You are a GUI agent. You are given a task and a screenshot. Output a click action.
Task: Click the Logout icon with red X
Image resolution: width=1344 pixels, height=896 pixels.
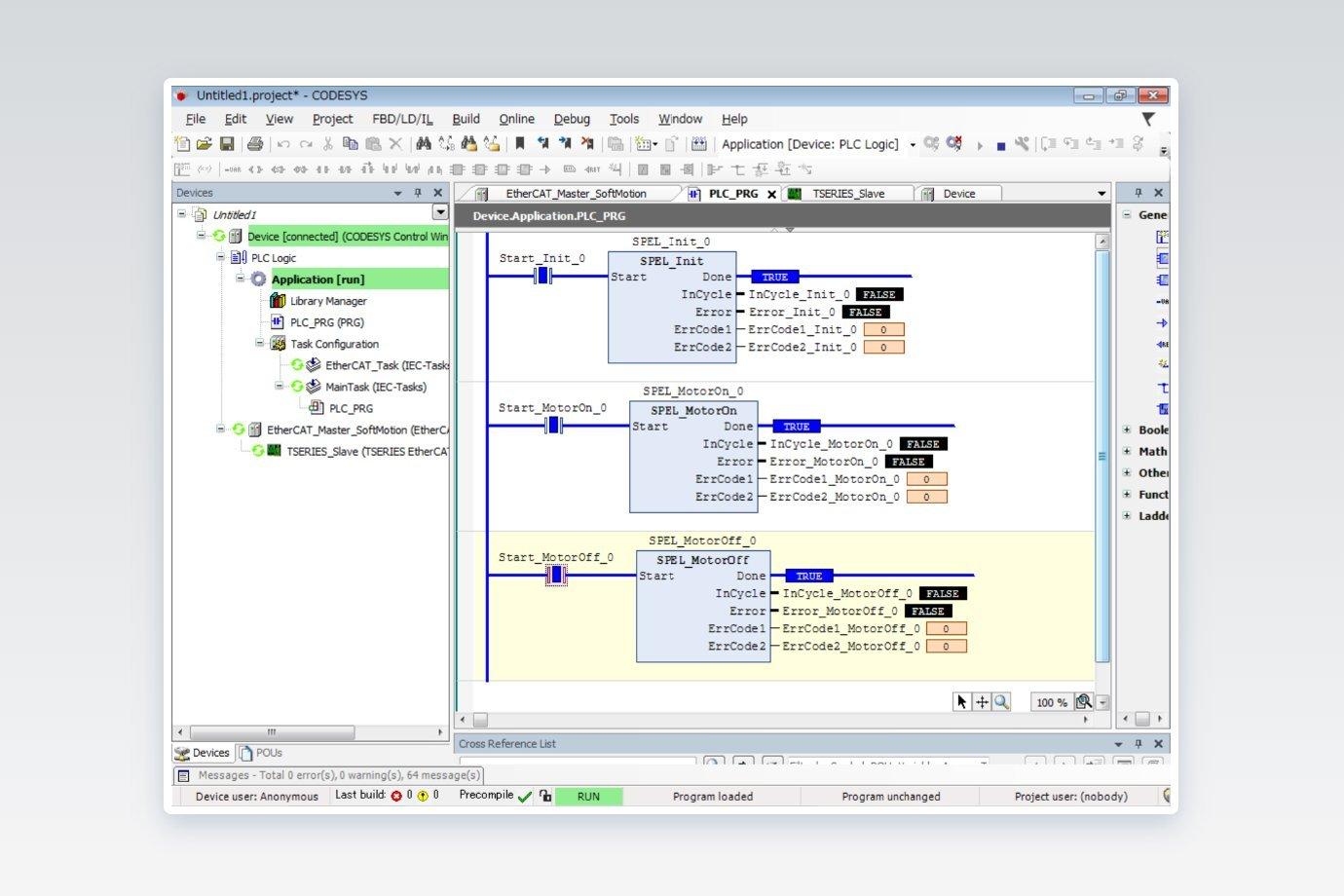tap(954, 144)
